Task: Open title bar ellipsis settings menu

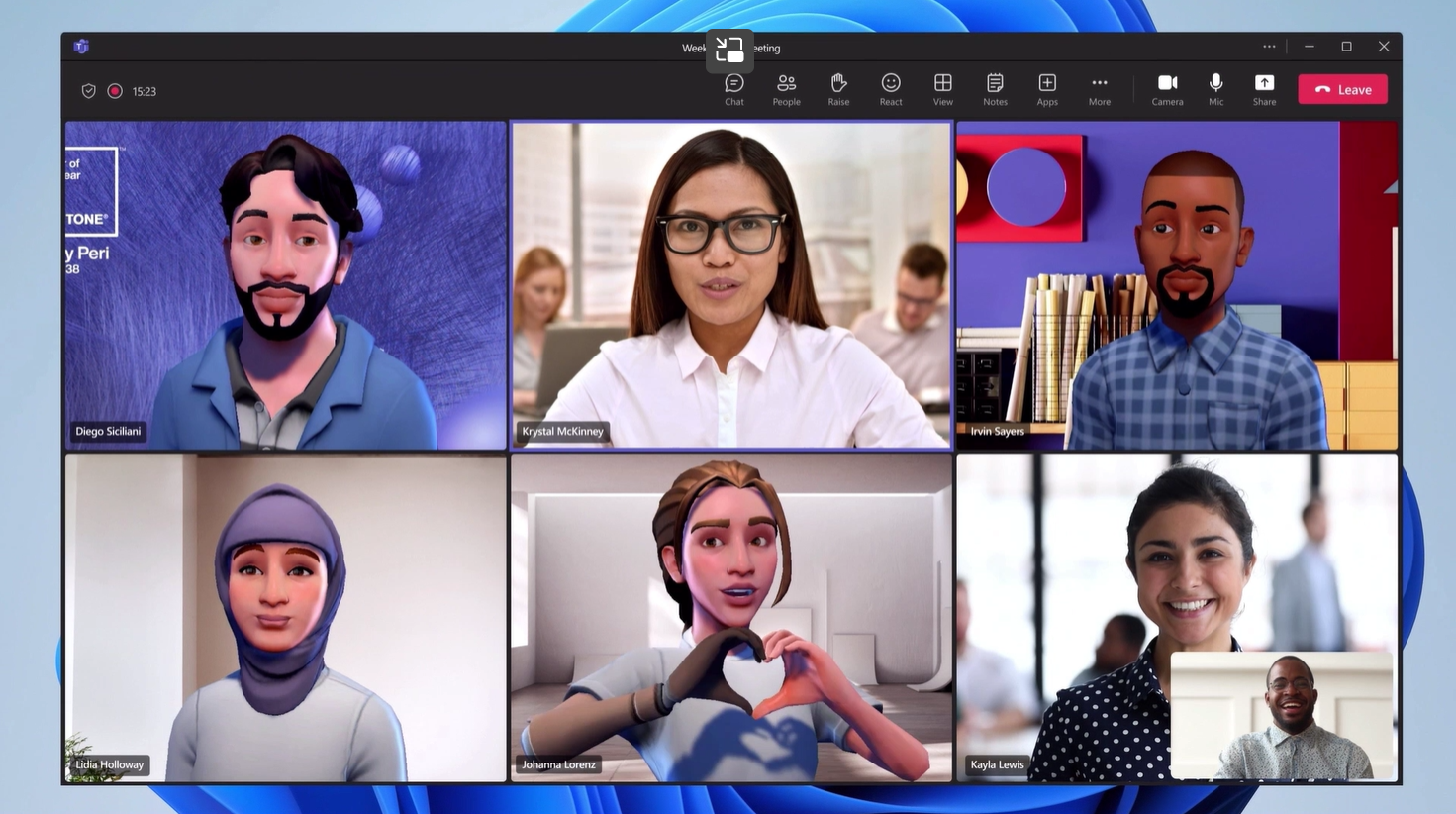Action: click(x=1269, y=47)
